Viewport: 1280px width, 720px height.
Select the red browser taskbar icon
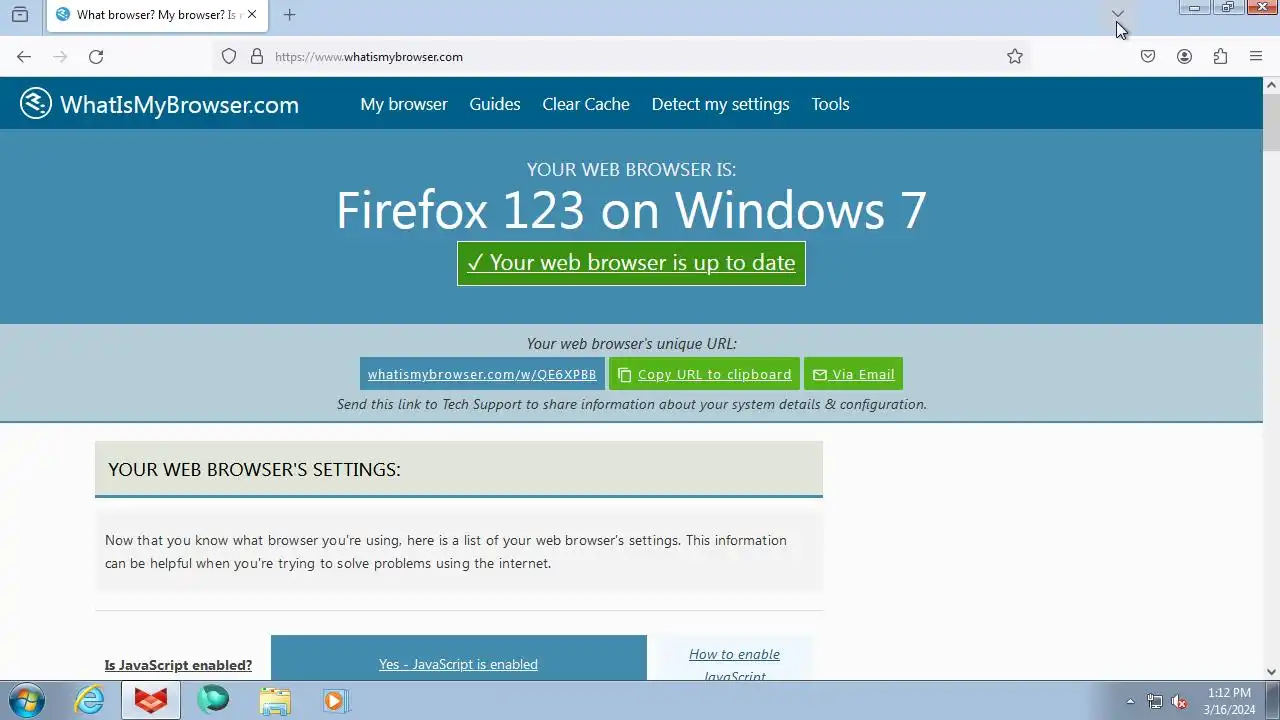[x=151, y=700]
